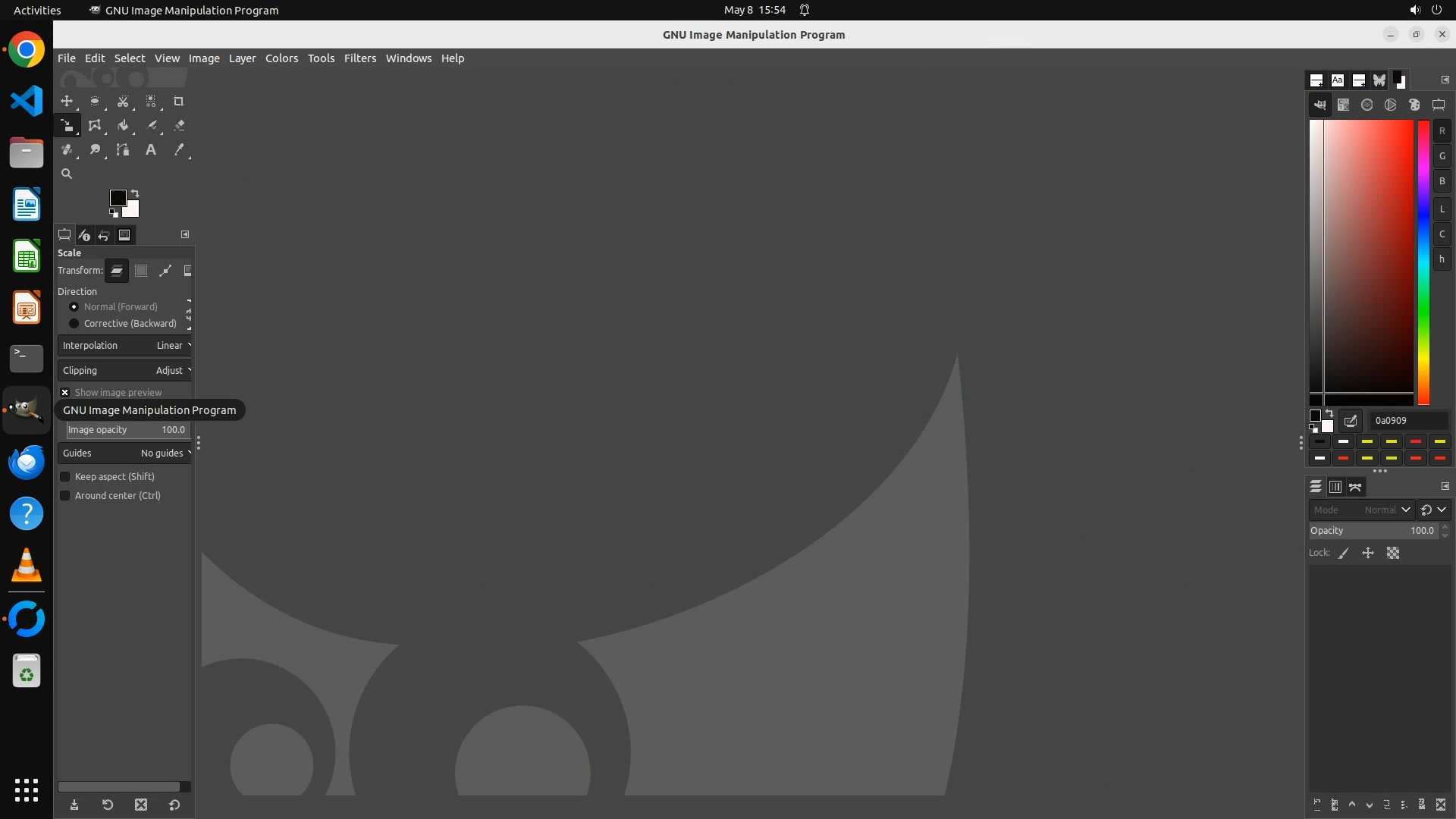
Task: Open the Clipping dropdown
Action: click(x=125, y=371)
